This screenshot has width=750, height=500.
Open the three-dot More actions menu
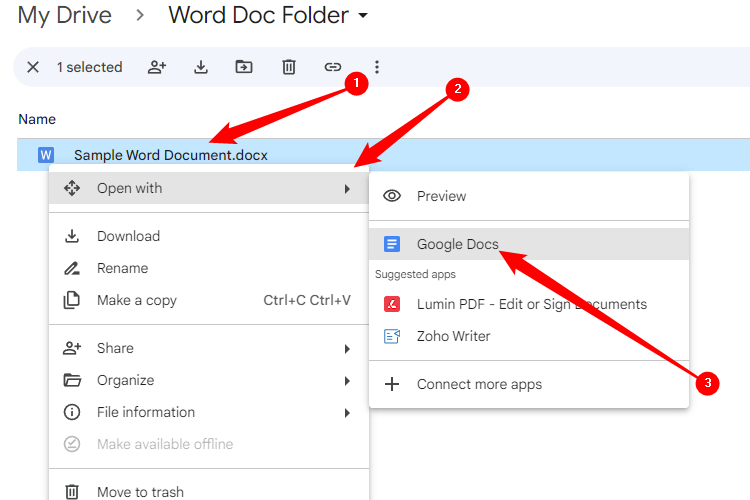click(377, 67)
